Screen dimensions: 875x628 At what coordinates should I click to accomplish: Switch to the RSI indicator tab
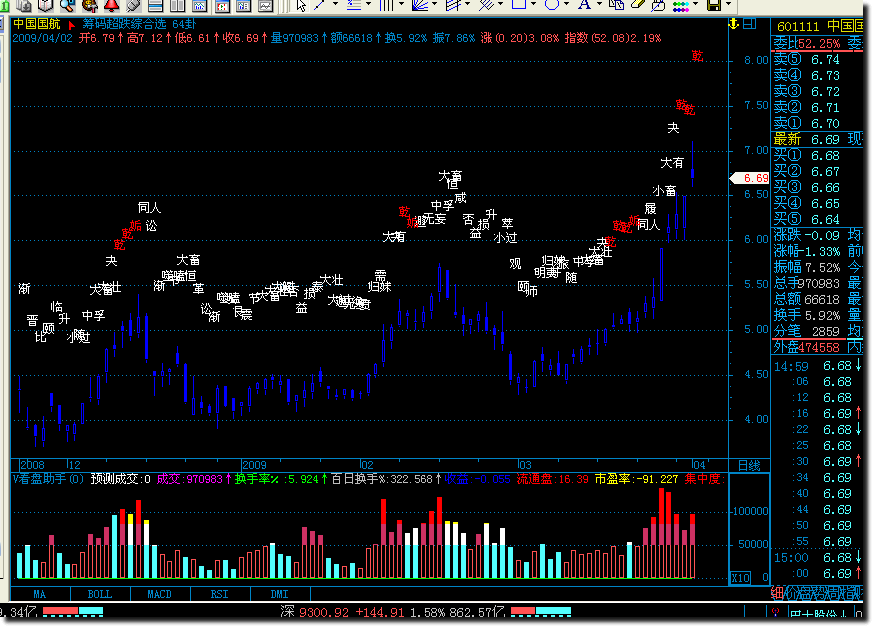point(219,595)
